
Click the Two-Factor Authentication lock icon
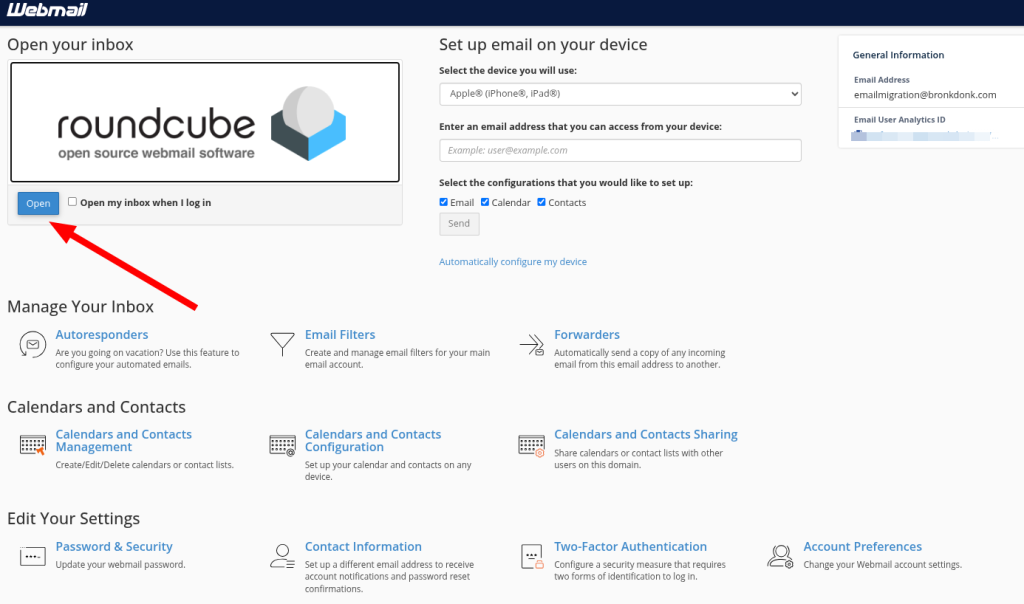(x=532, y=556)
